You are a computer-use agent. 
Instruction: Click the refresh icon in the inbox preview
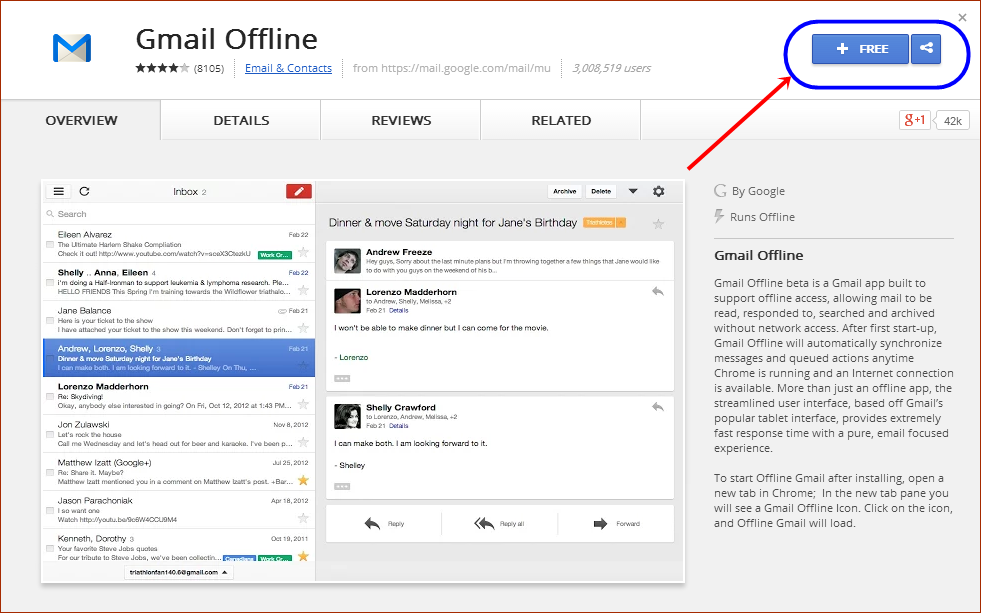click(84, 191)
